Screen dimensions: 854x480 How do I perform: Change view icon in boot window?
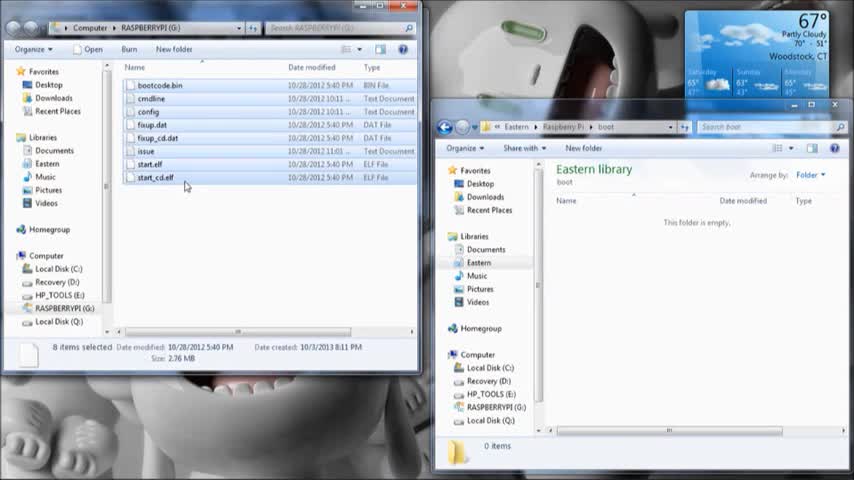coord(777,148)
